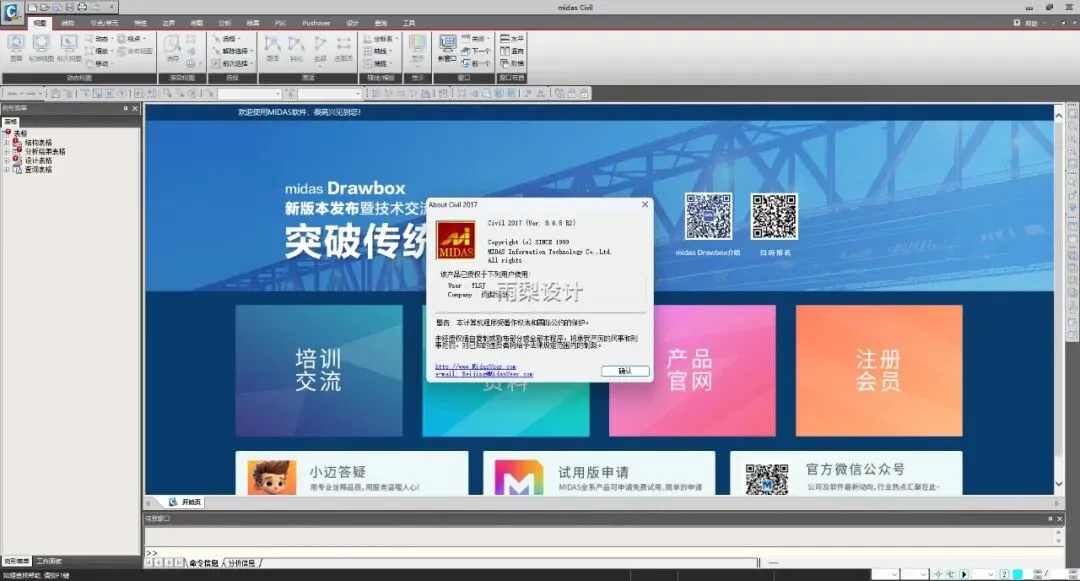Open the 移动 dropdown in ribbon

99,63
